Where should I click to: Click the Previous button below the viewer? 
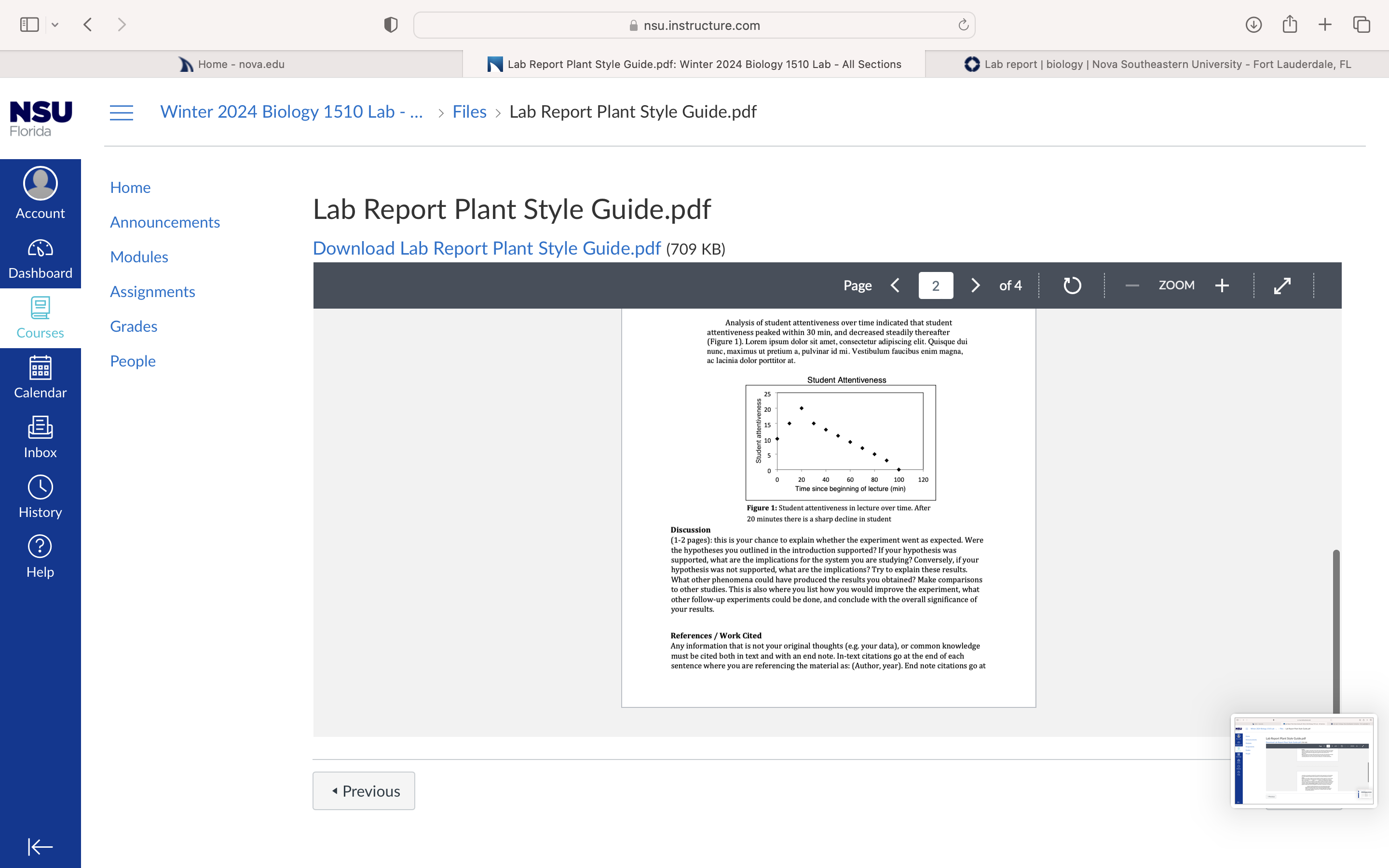[364, 790]
